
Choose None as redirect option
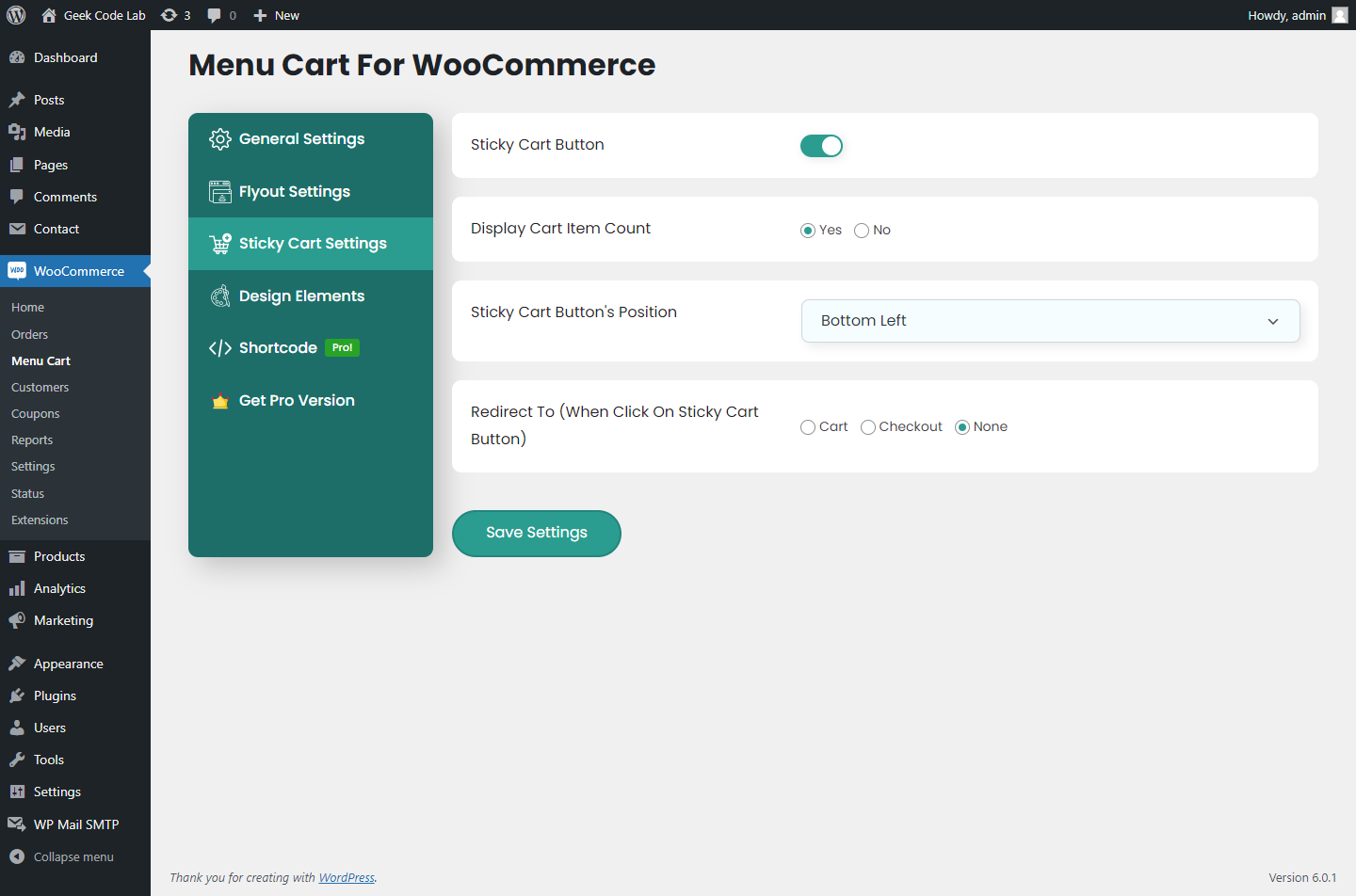tap(962, 427)
